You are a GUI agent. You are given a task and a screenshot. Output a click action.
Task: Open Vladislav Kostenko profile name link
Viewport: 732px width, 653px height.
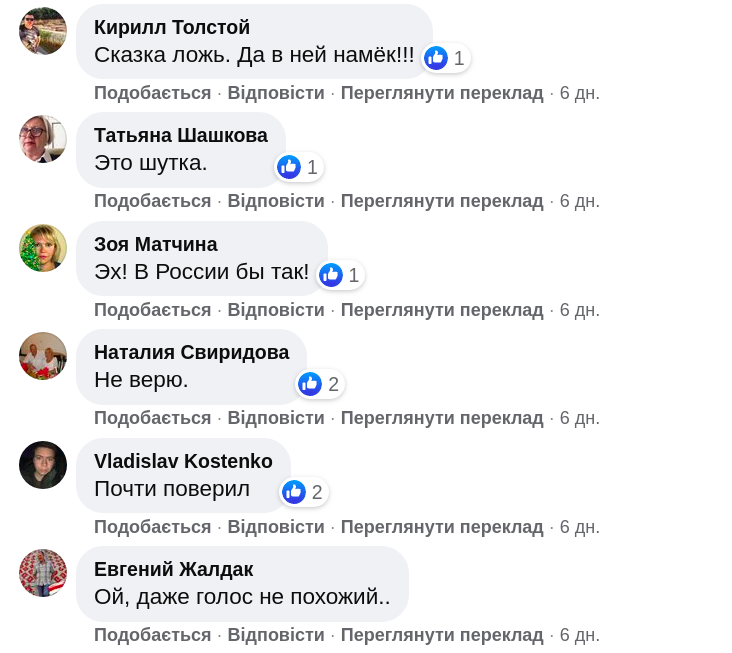[x=183, y=461]
